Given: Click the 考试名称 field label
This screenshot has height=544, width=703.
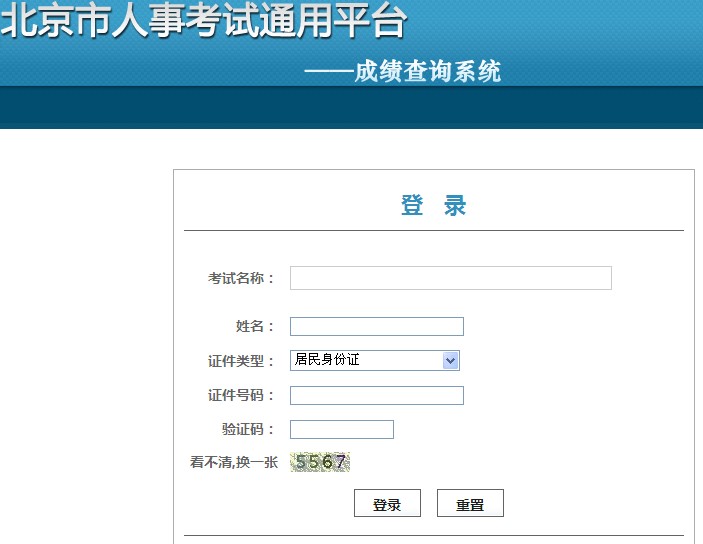Looking at the screenshot, I should pos(241,279).
